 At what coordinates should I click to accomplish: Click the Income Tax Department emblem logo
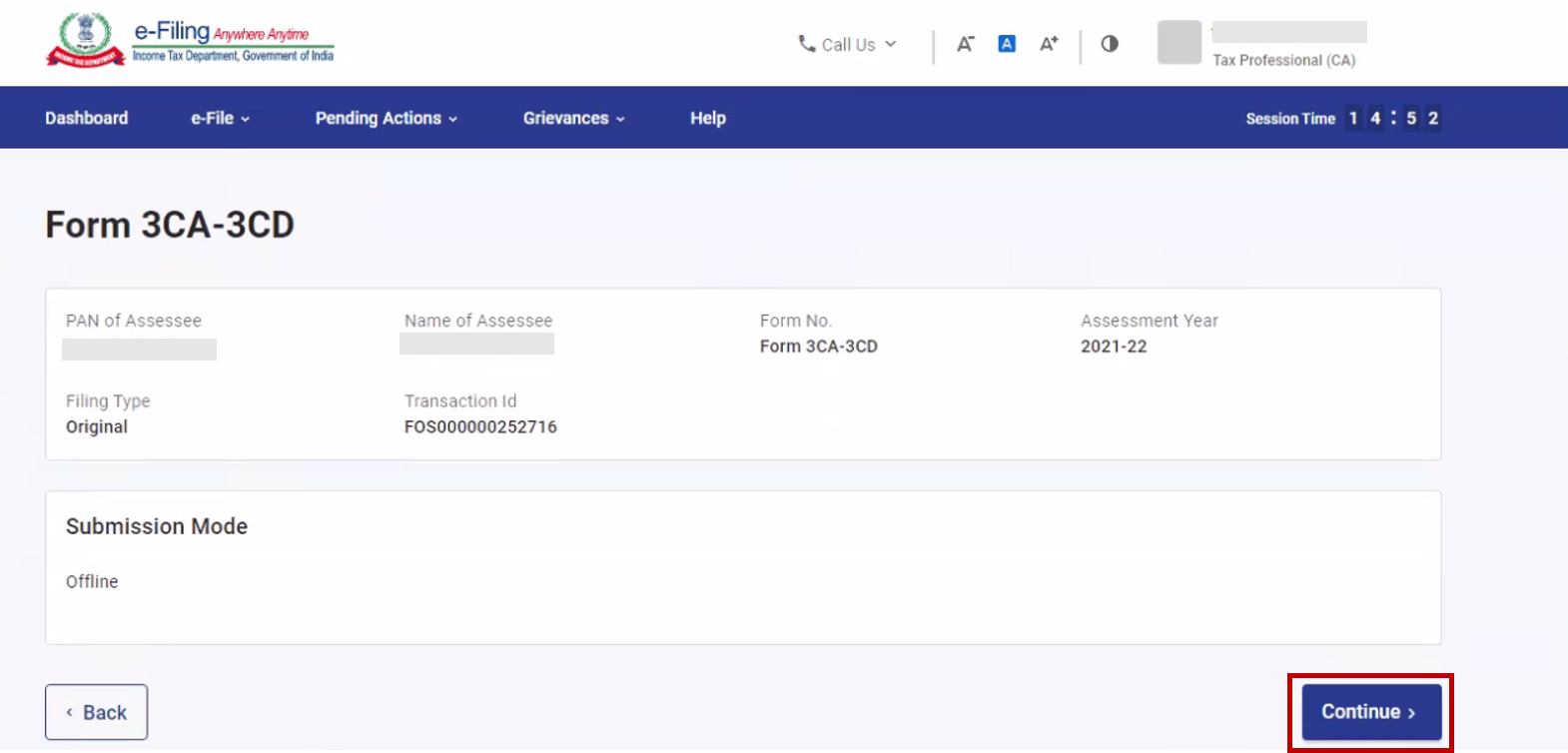point(84,40)
